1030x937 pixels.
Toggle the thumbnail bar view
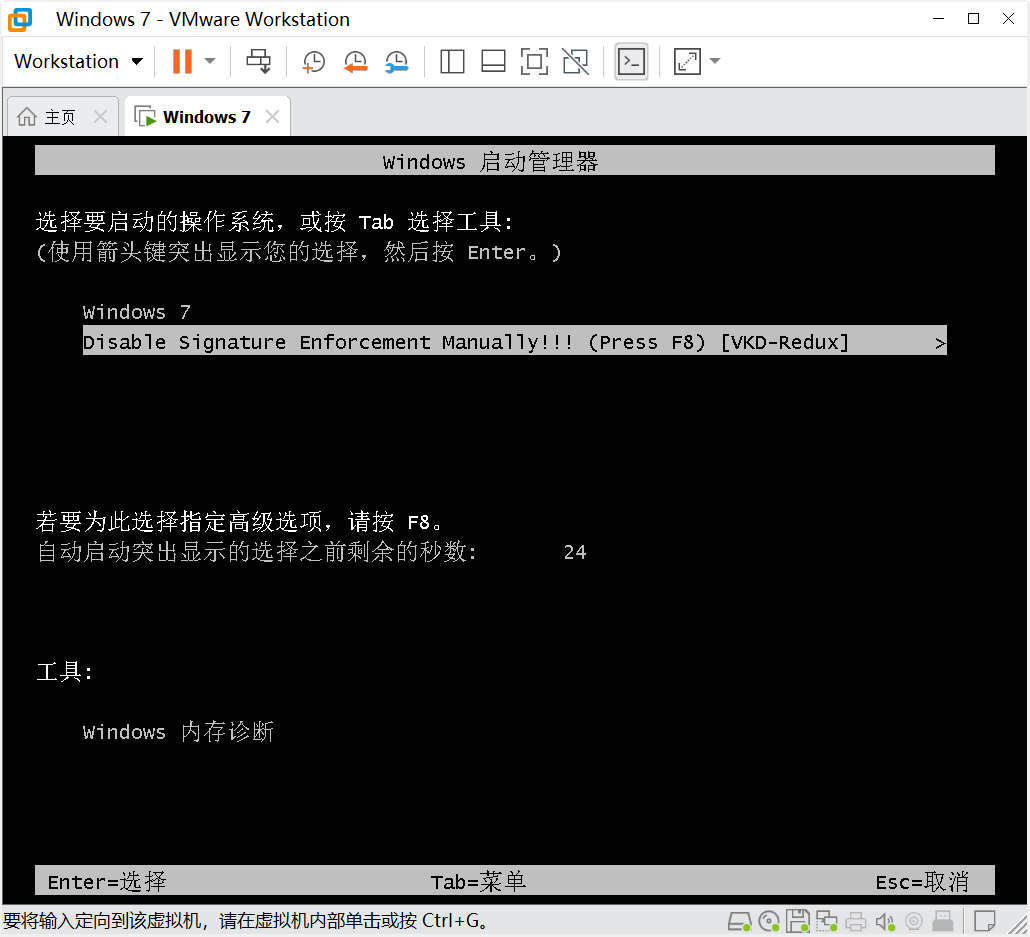pos(493,62)
